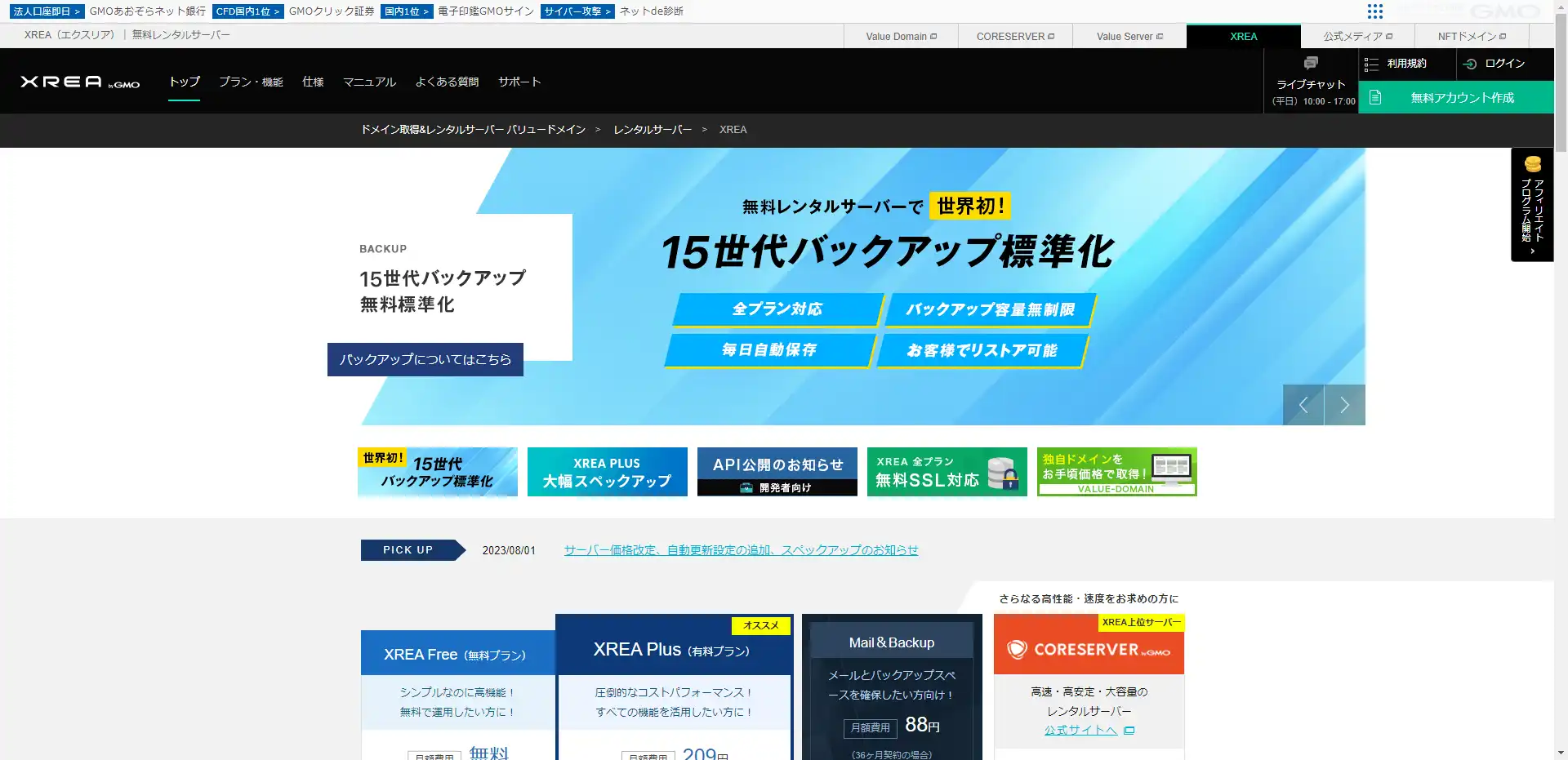Viewport: 1568px width, 760px height.
Task: Open the マニュアル menu item
Action: point(369,82)
